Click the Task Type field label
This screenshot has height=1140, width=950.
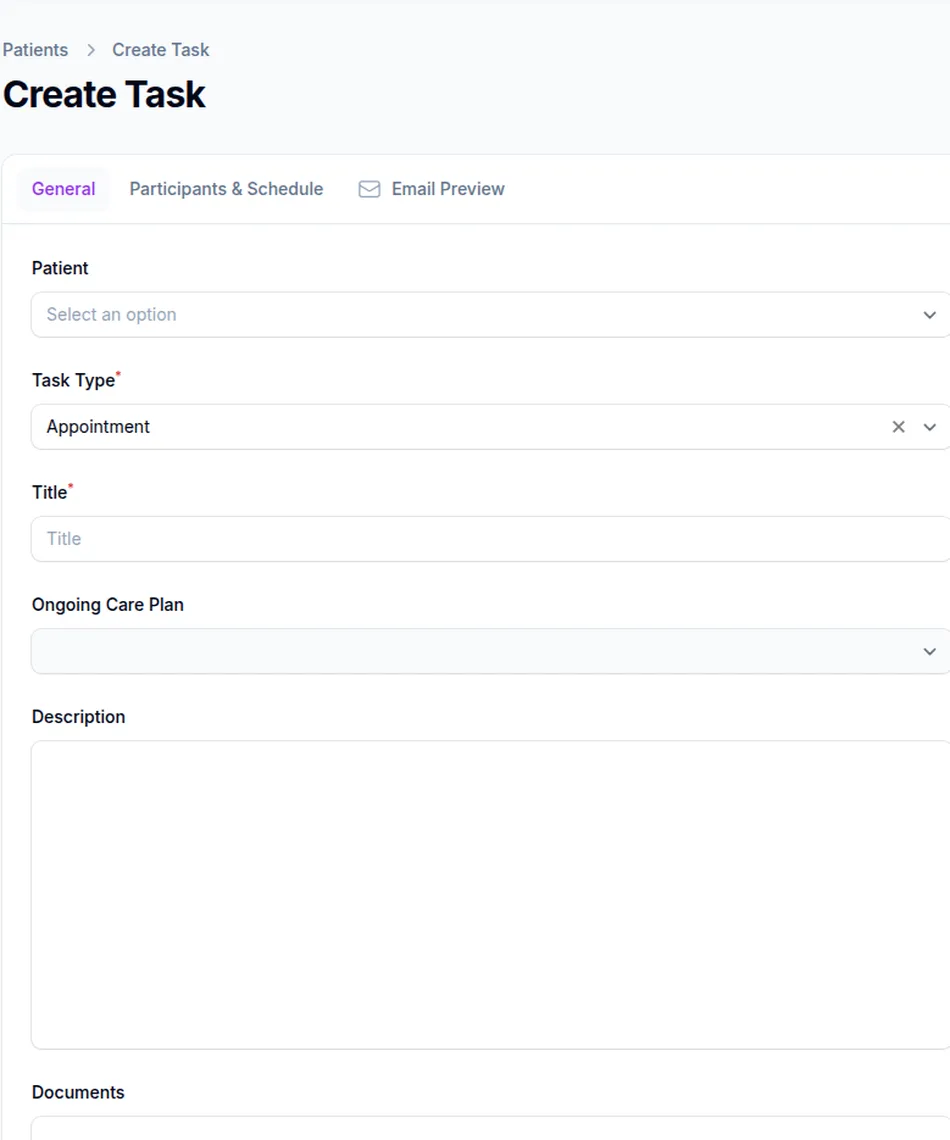click(x=73, y=380)
